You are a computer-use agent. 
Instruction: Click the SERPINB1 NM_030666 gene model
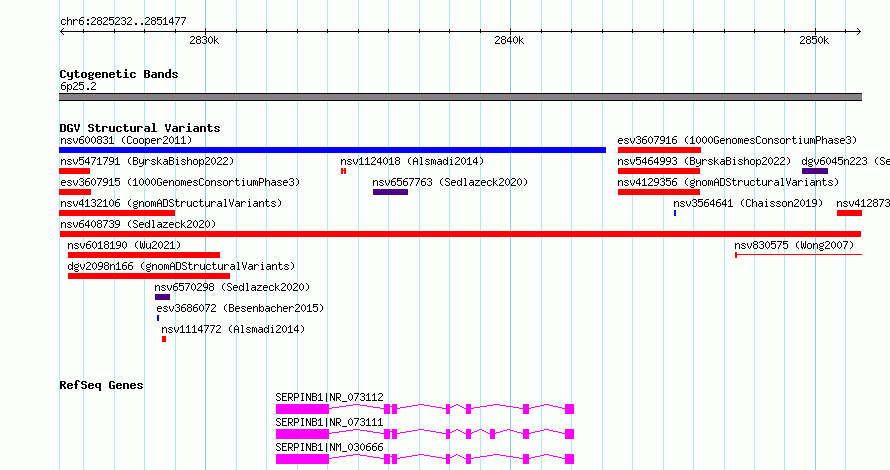425,459
